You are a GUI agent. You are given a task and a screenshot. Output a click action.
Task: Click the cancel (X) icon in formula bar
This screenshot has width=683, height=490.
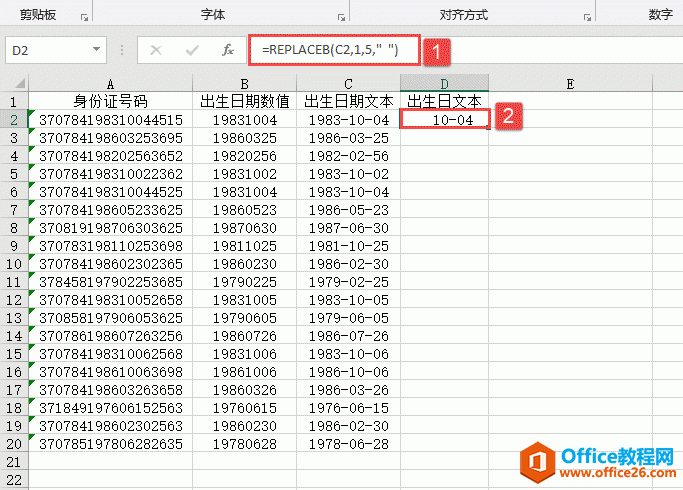[x=156, y=51]
